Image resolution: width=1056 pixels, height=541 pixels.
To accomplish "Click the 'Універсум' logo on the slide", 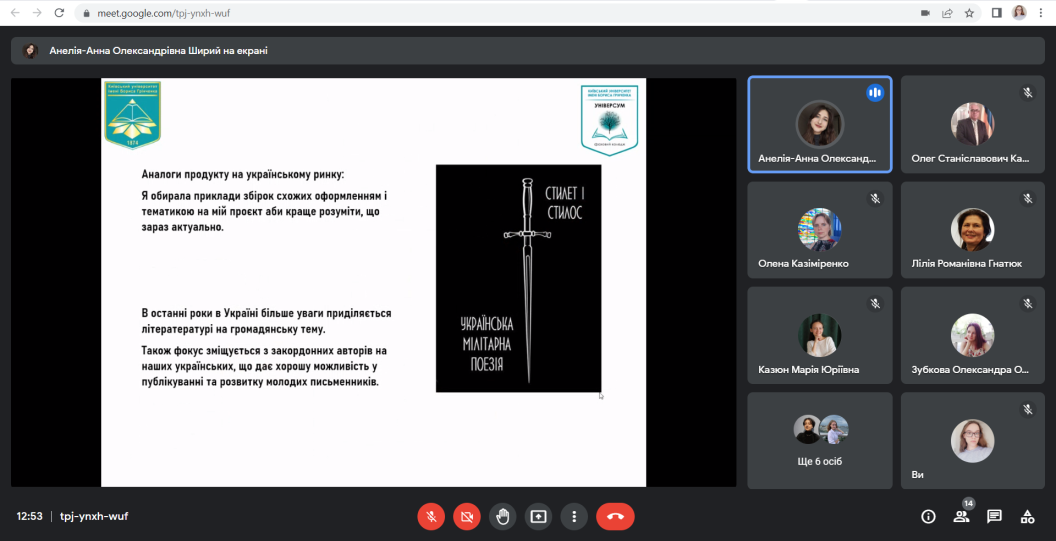I will click(x=609, y=119).
